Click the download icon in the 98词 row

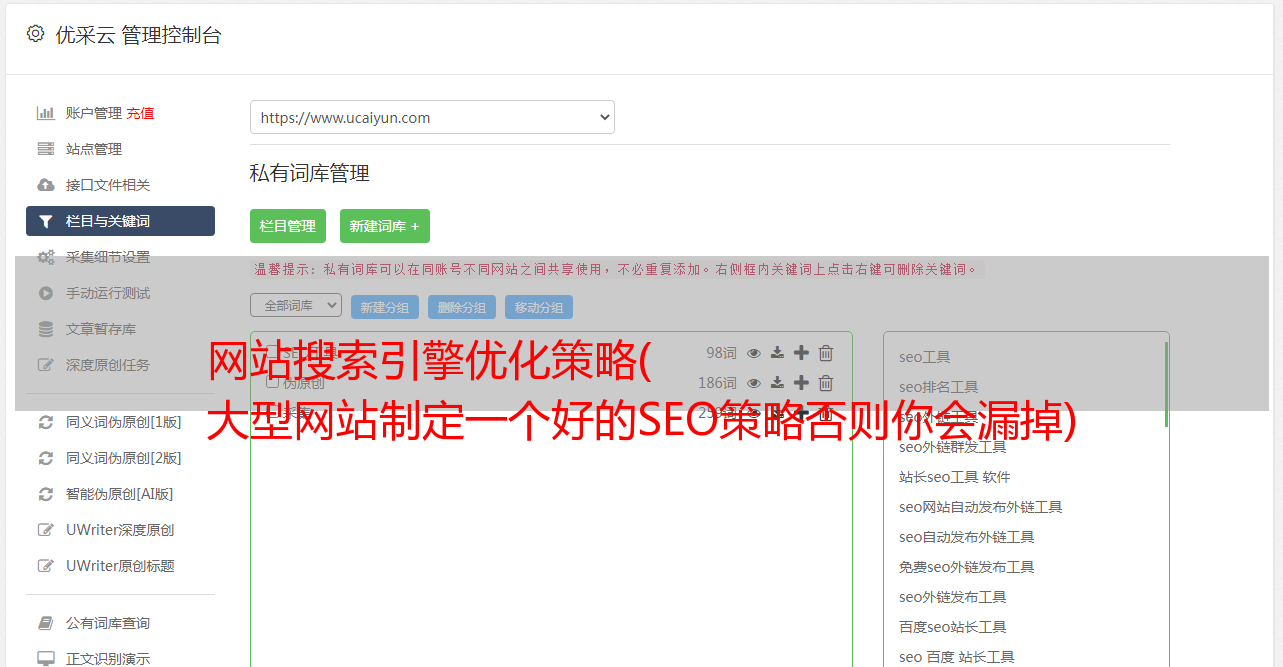[x=777, y=353]
